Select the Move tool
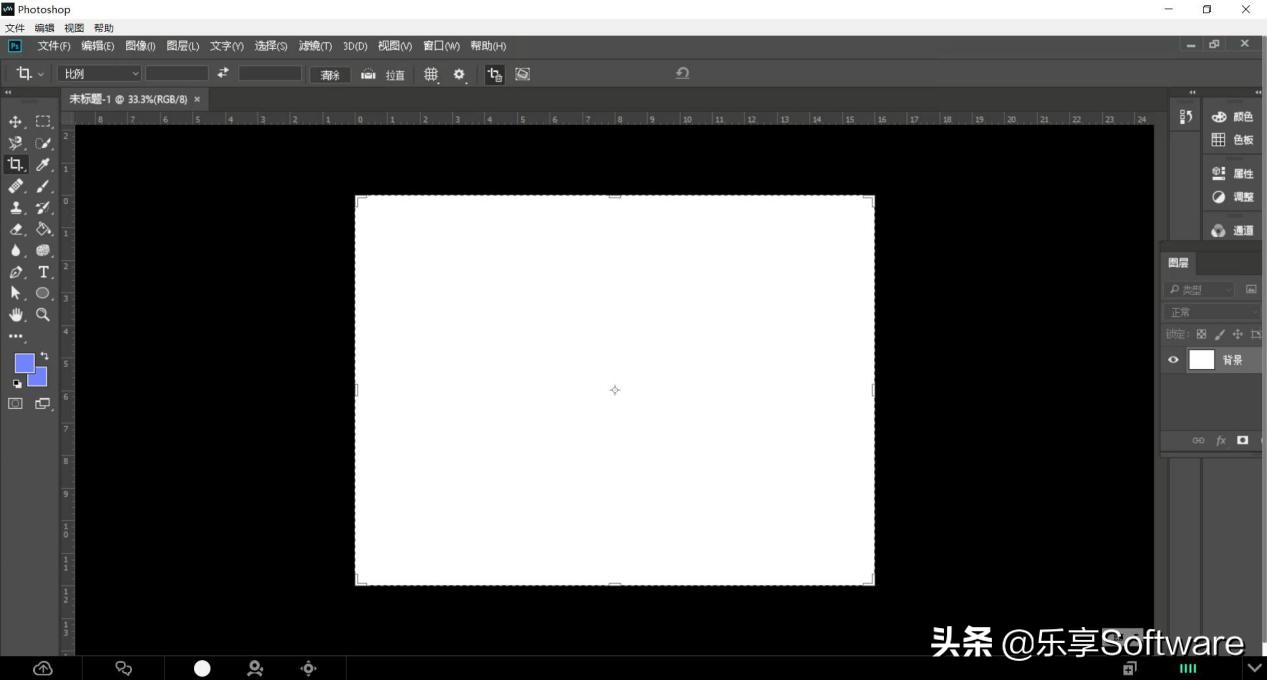The image size is (1267, 680). coord(15,121)
